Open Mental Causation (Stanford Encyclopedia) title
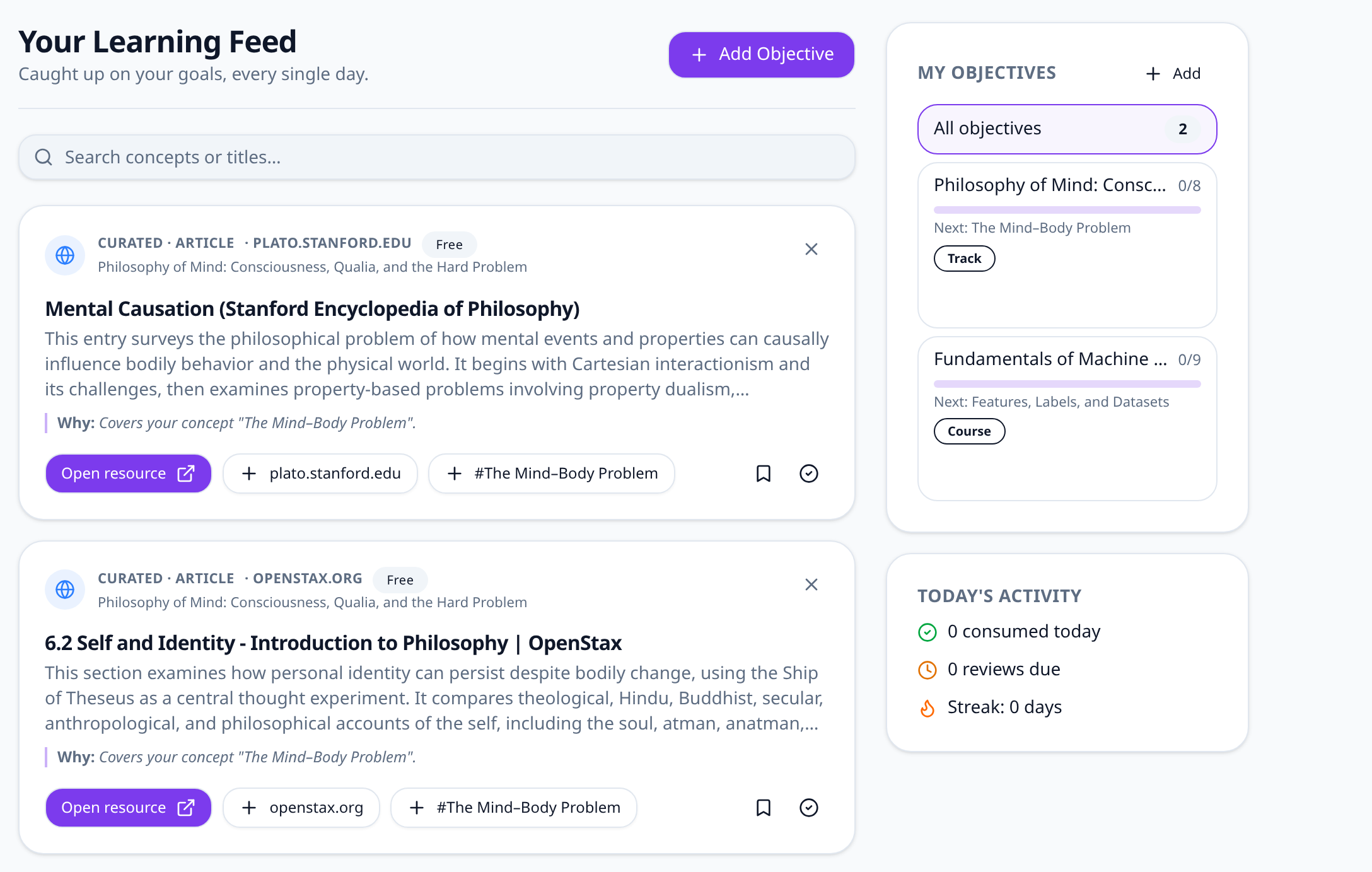 pyautogui.click(x=312, y=309)
